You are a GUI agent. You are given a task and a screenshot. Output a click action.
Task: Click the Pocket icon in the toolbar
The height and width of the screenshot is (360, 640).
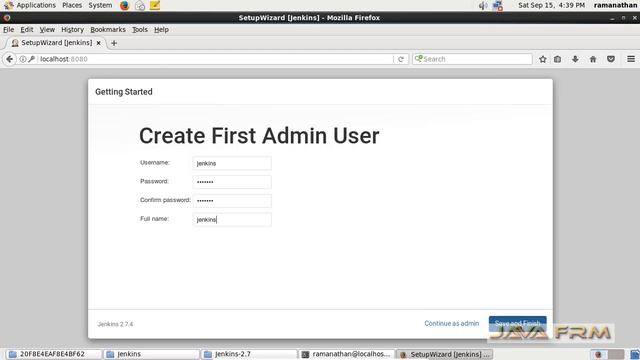point(611,59)
